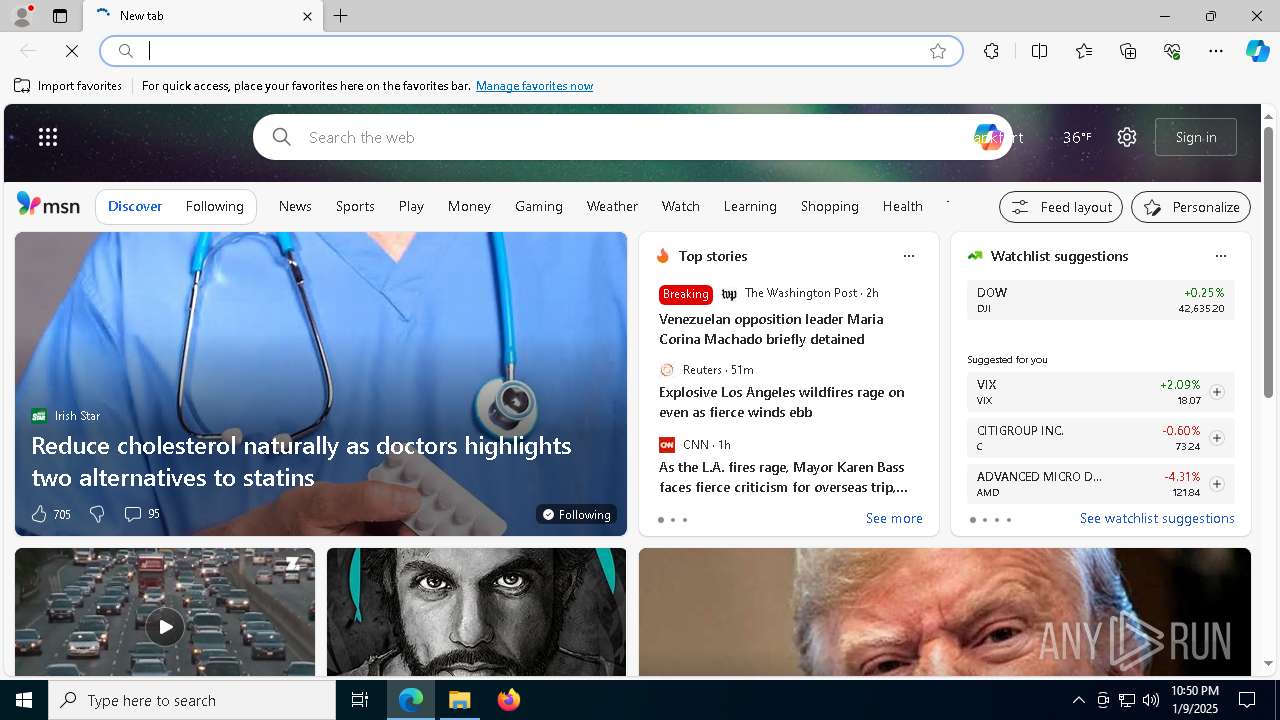
Task: Open Watchlist suggestions more options menu
Action: [x=1220, y=256]
